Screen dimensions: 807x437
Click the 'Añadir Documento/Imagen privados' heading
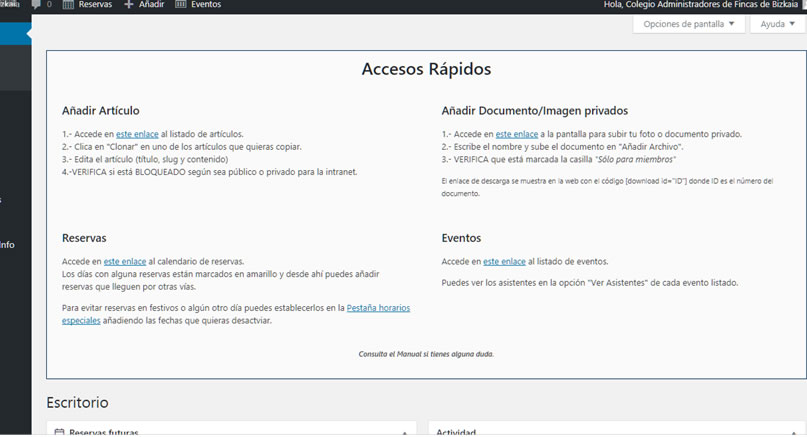(535, 111)
